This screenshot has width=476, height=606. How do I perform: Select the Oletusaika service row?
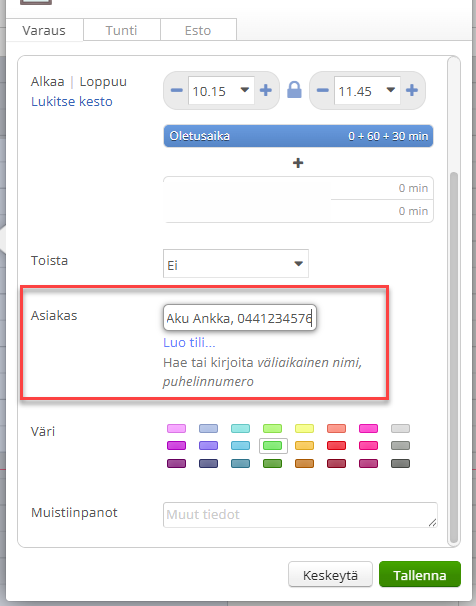coord(298,136)
